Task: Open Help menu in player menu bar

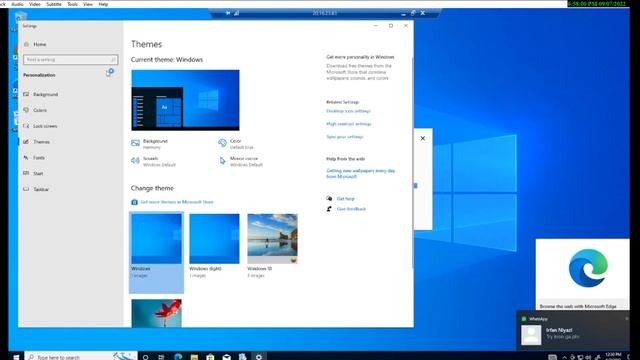Action: click(x=103, y=4)
